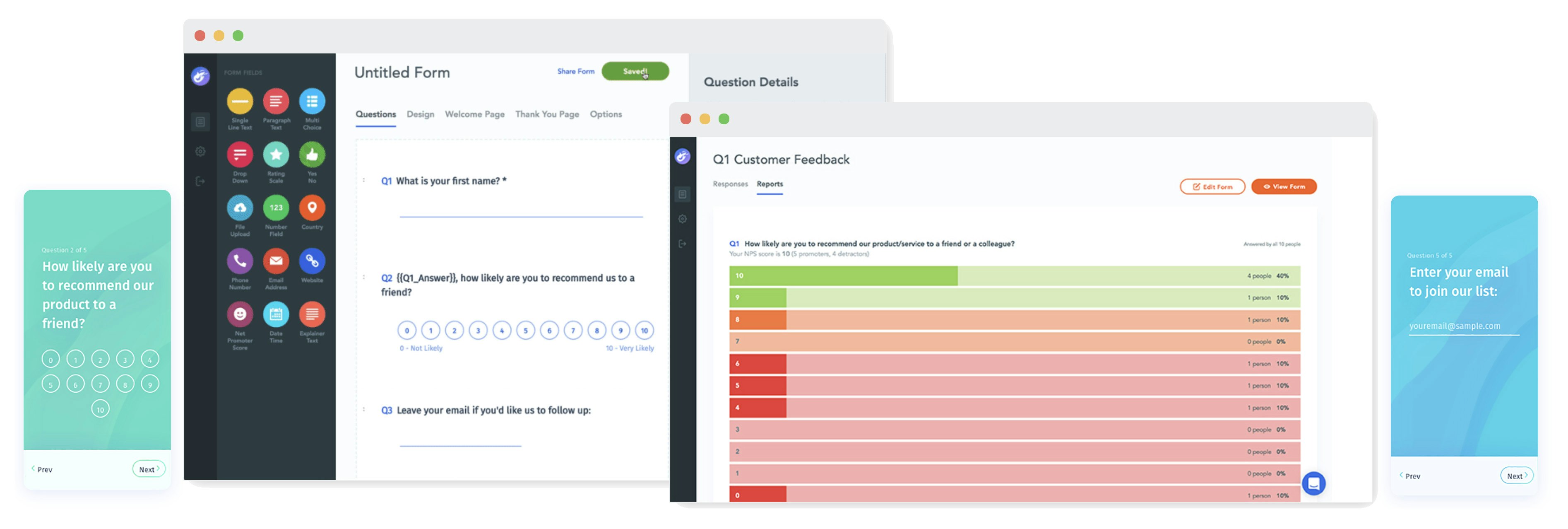Image resolution: width=1568 pixels, height=529 pixels.
Task: Add a Multi Choice field icon
Action: [312, 102]
